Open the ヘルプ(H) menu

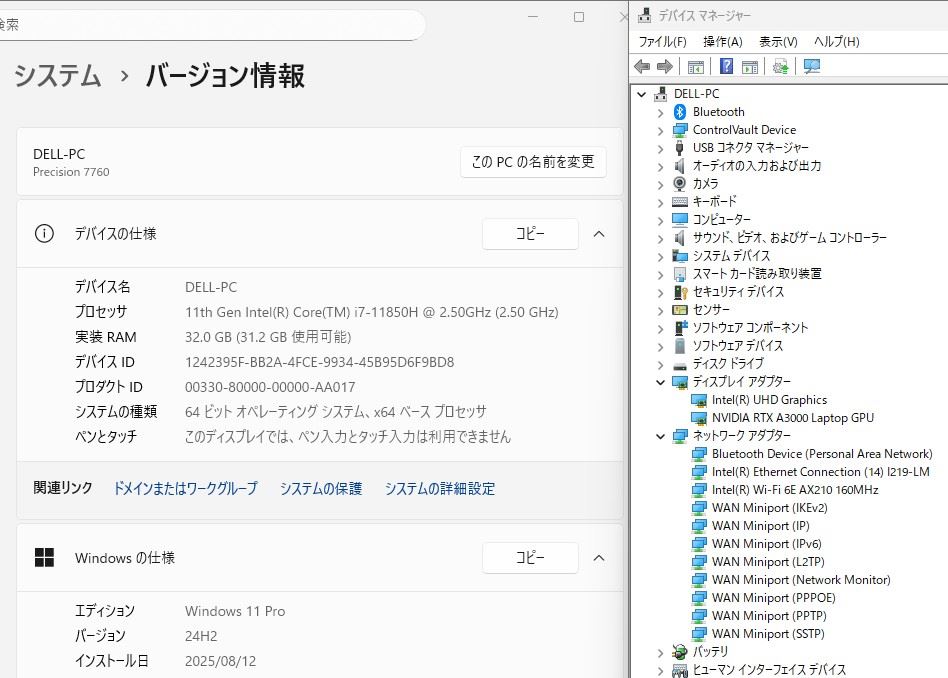tap(836, 42)
